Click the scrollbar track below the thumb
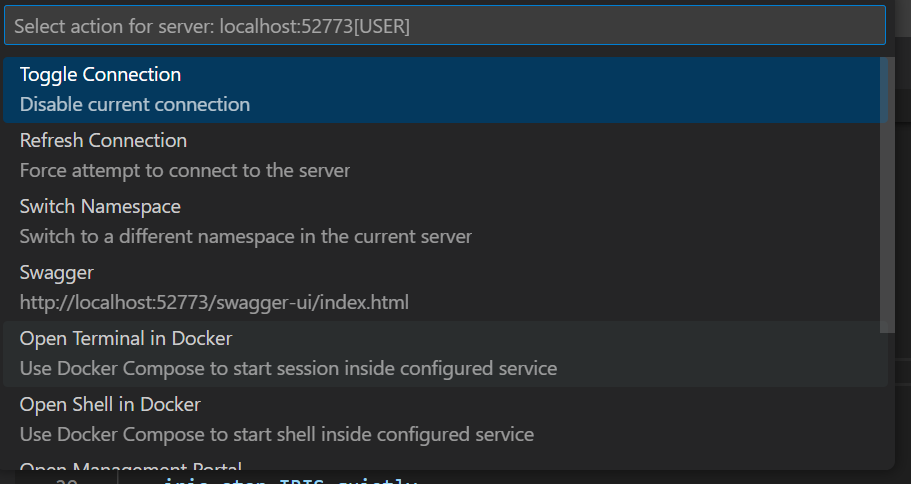Image resolution: width=911 pixels, height=484 pixels. pyautogui.click(x=885, y=400)
